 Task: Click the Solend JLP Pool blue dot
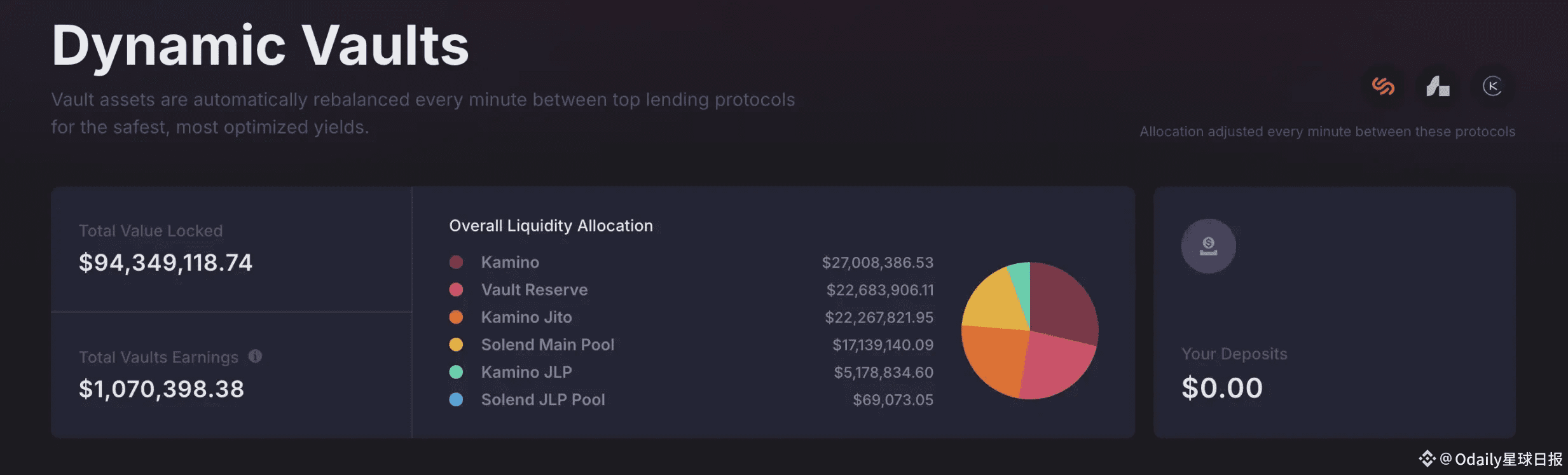point(456,399)
